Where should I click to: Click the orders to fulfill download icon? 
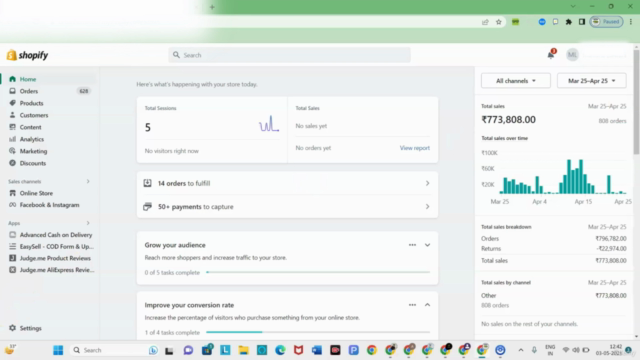[147, 183]
